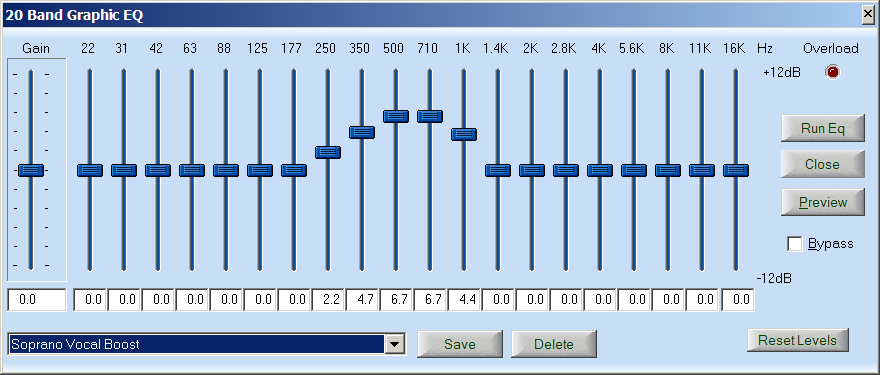
Task: Click the 1K value field showing 4.4
Action: (x=464, y=300)
